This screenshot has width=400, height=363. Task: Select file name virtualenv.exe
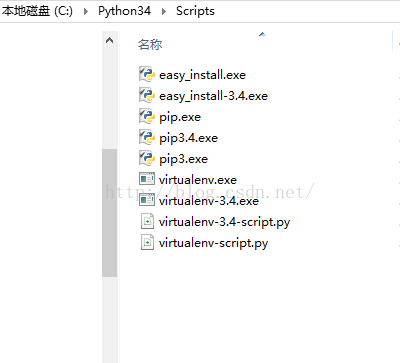198,180
